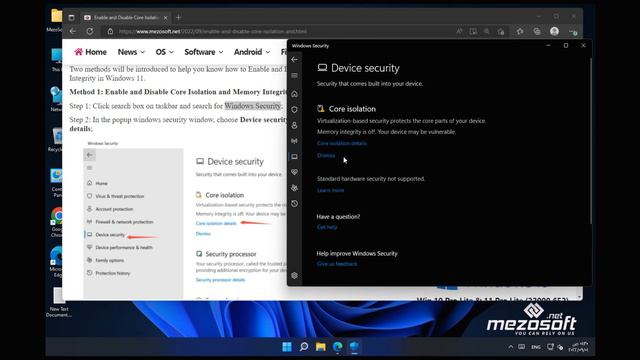Click Core isolation details link in article screenshot
The height and width of the screenshot is (360, 640).
tap(216, 223)
